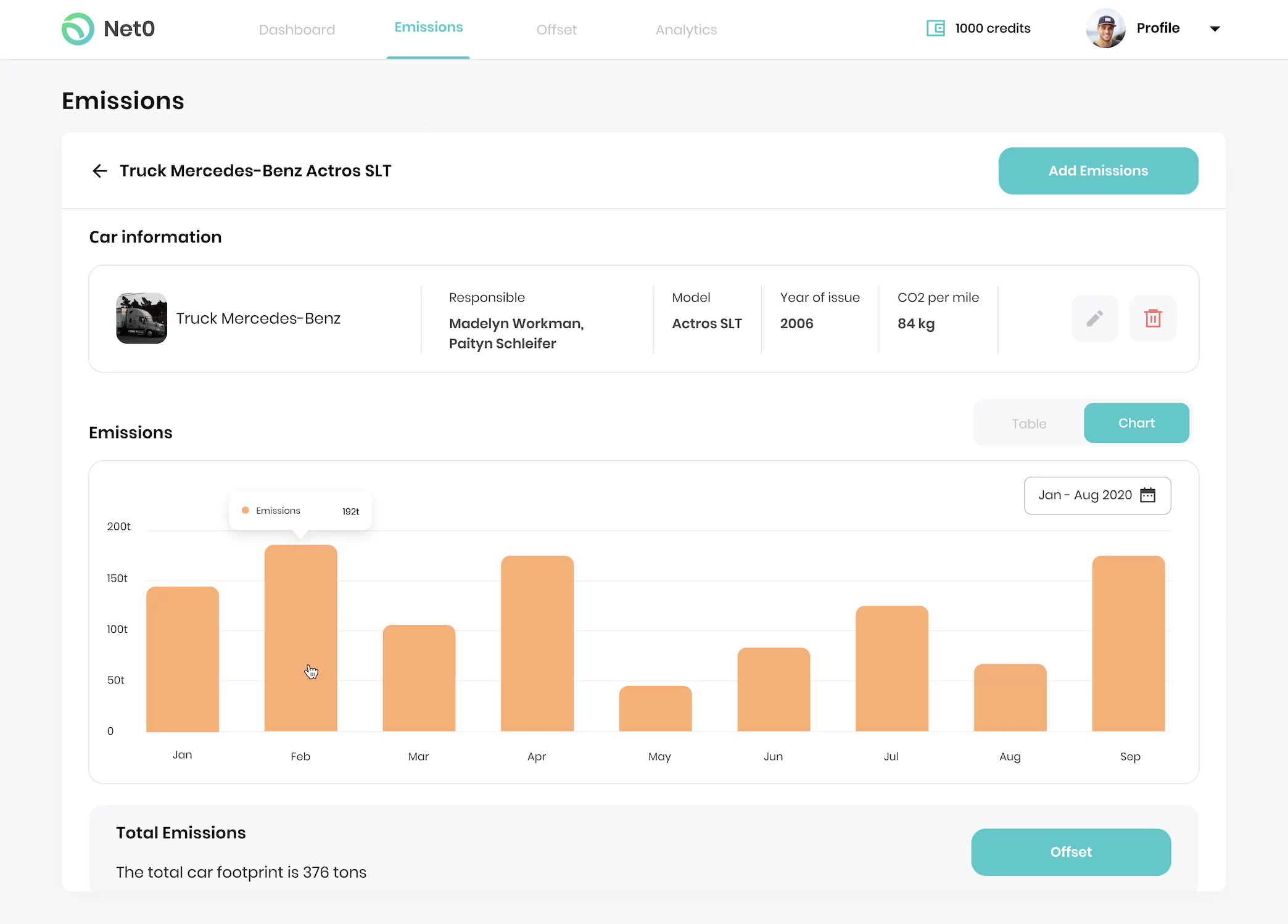Edit car info with the pencil icon
The height and width of the screenshot is (924, 1288).
(1094, 318)
